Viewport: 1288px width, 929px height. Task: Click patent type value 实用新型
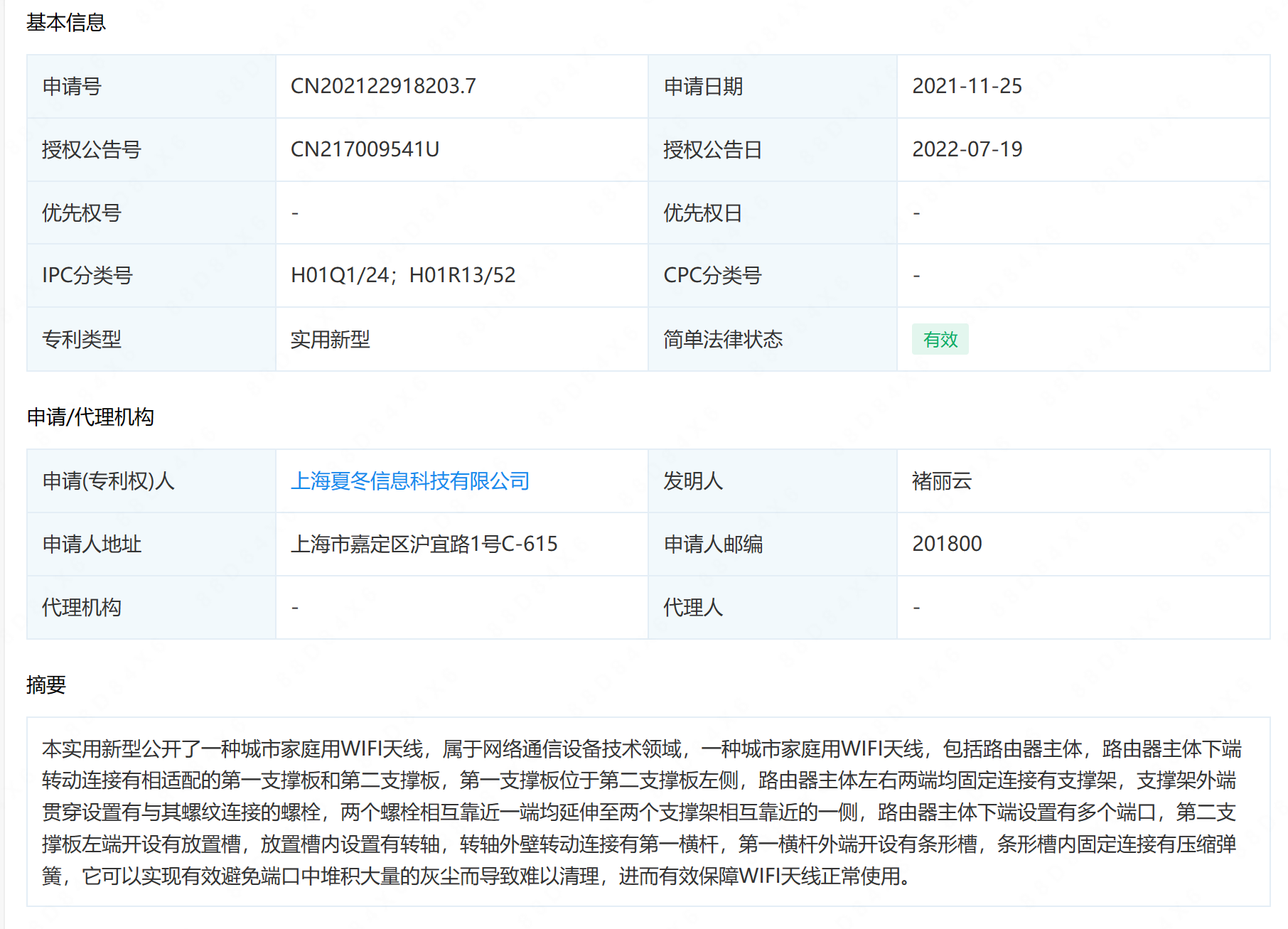(330, 340)
